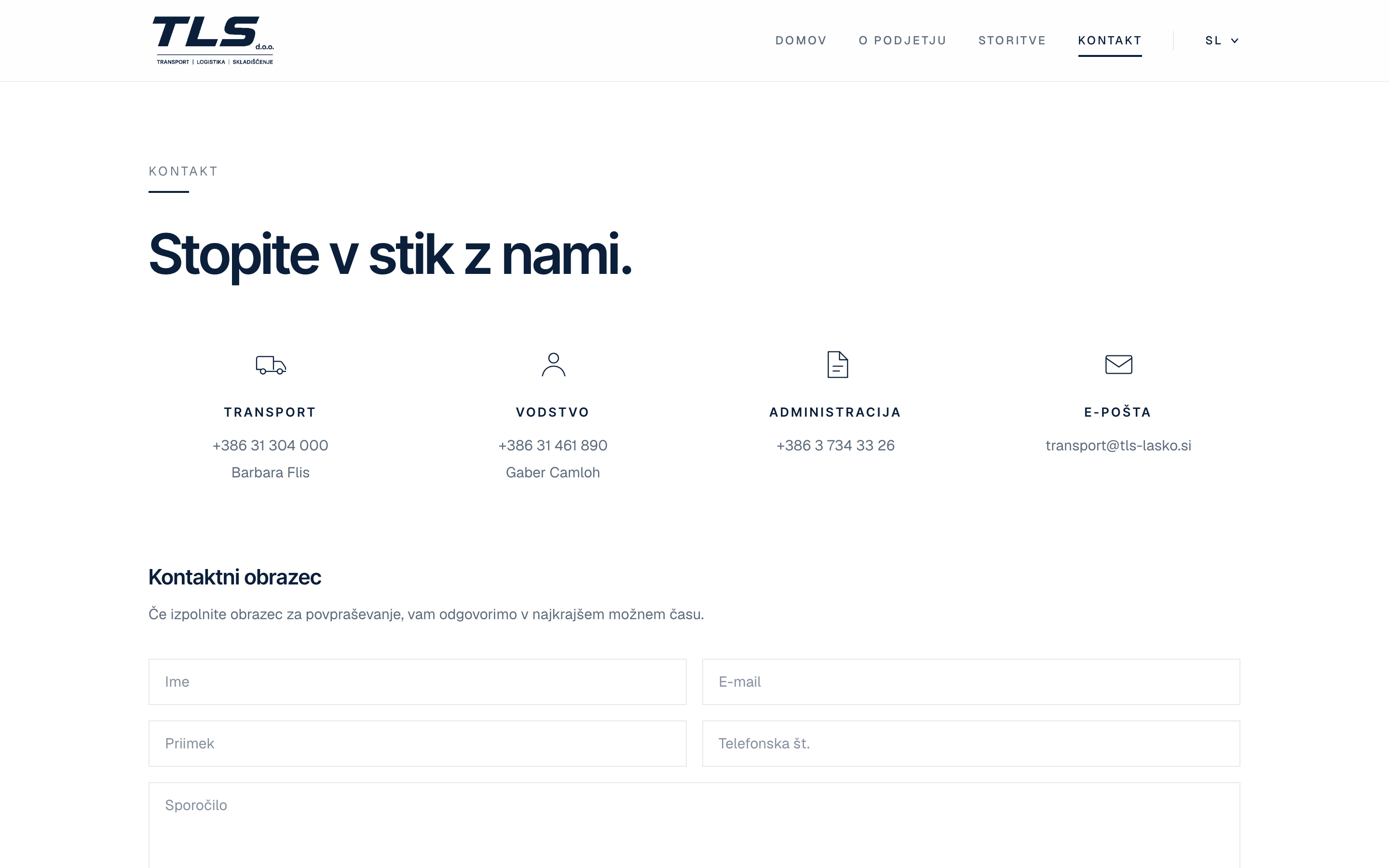Image resolution: width=1389 pixels, height=868 pixels.
Task: Open the SL language dropdown
Action: pyautogui.click(x=1221, y=41)
